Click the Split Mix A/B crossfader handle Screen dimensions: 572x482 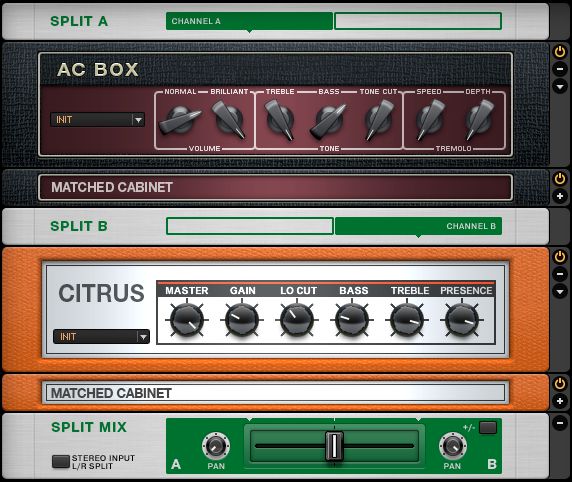[334, 446]
